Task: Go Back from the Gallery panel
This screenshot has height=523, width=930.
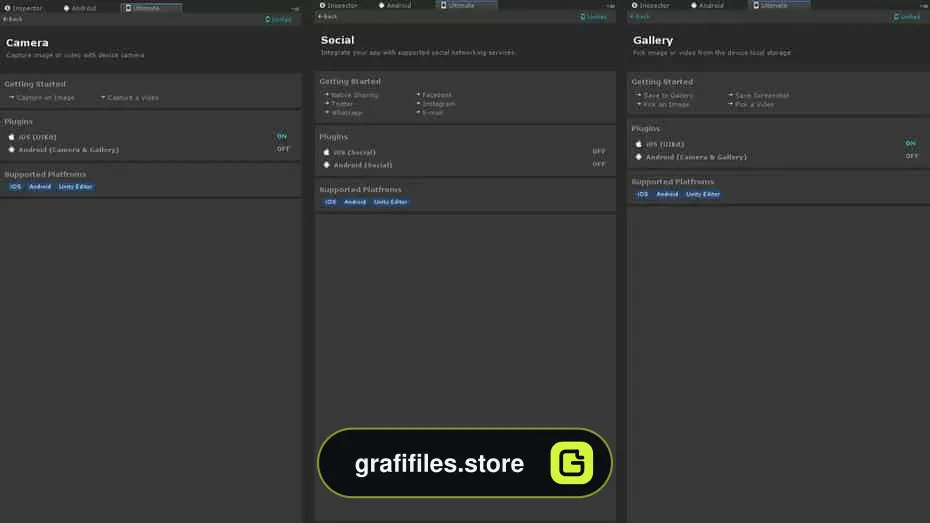Action: (640, 17)
